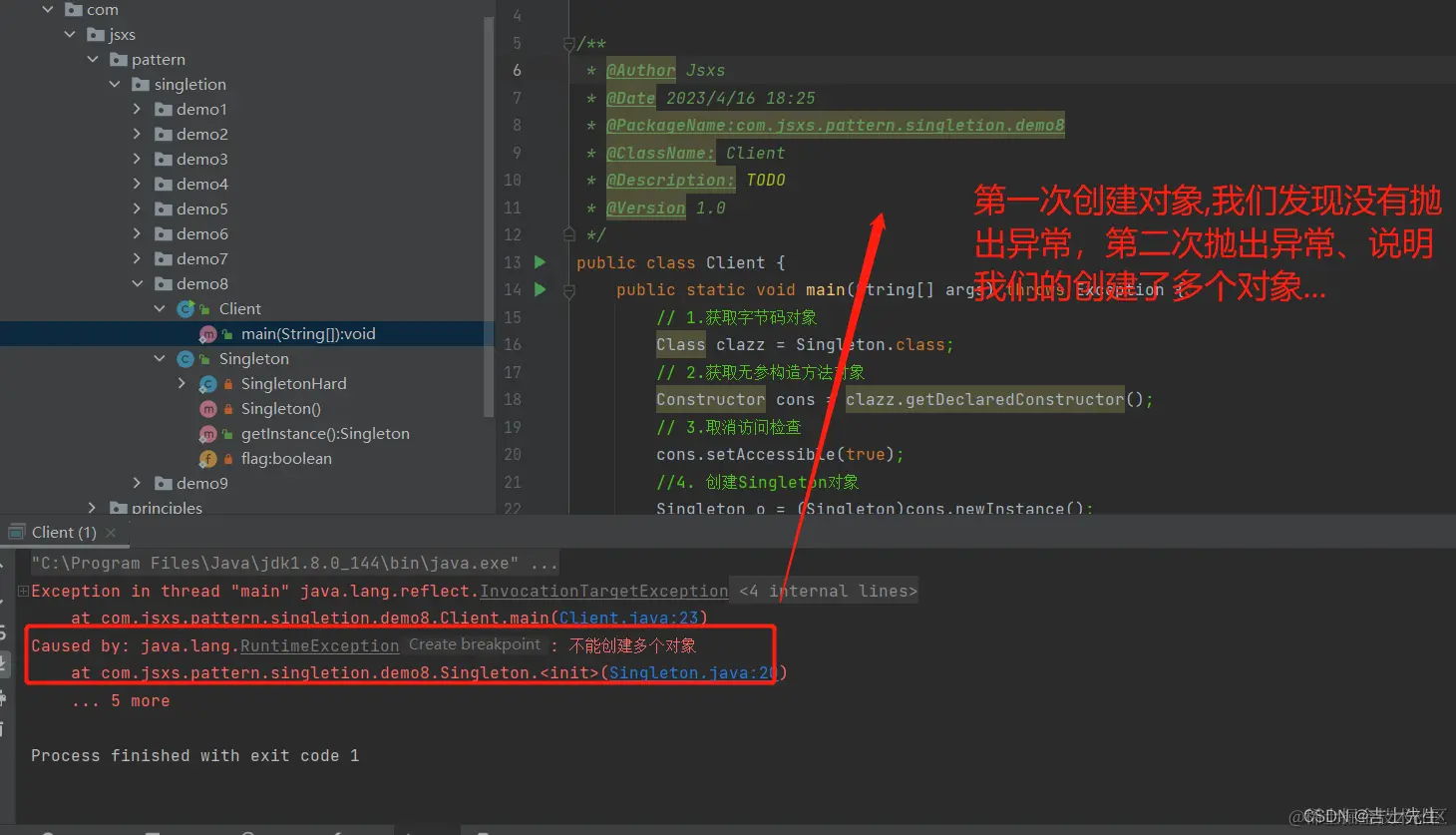This screenshot has width=1456, height=835.
Task: Select the demo3 folder
Action: click(x=202, y=159)
